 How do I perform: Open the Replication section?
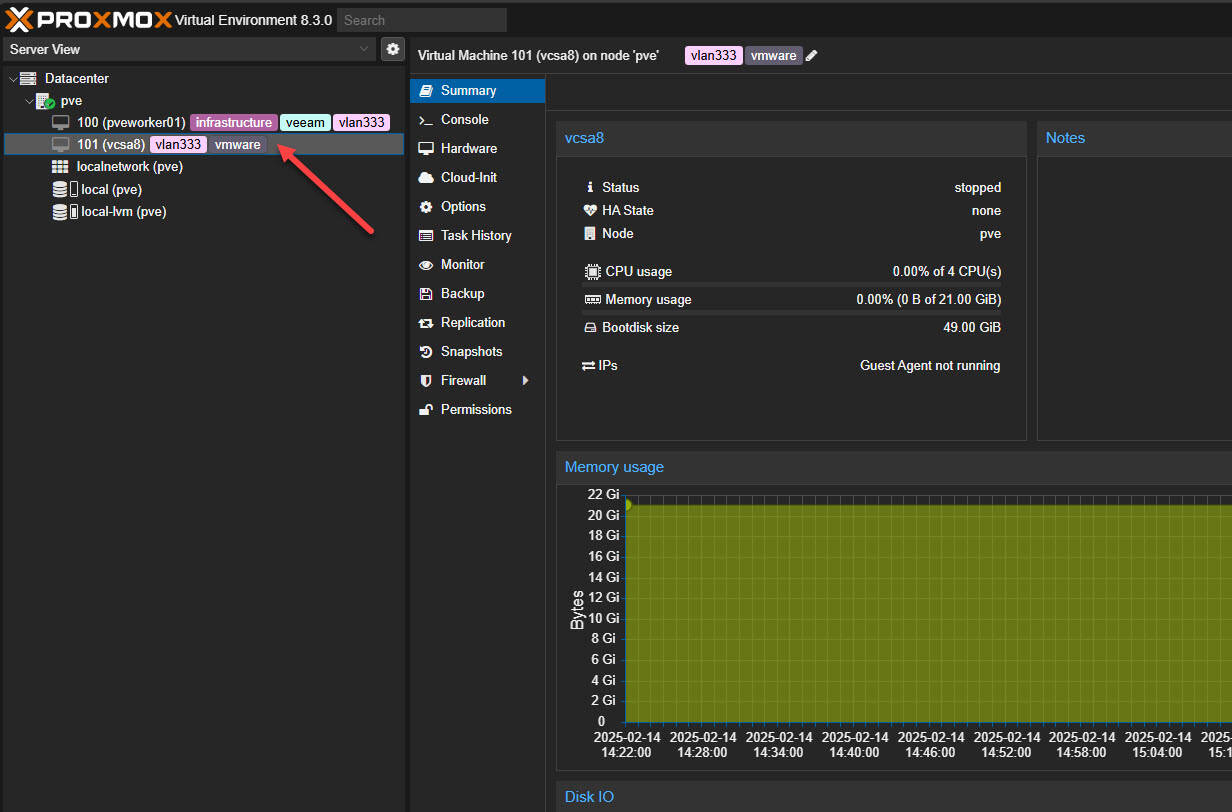coord(478,323)
